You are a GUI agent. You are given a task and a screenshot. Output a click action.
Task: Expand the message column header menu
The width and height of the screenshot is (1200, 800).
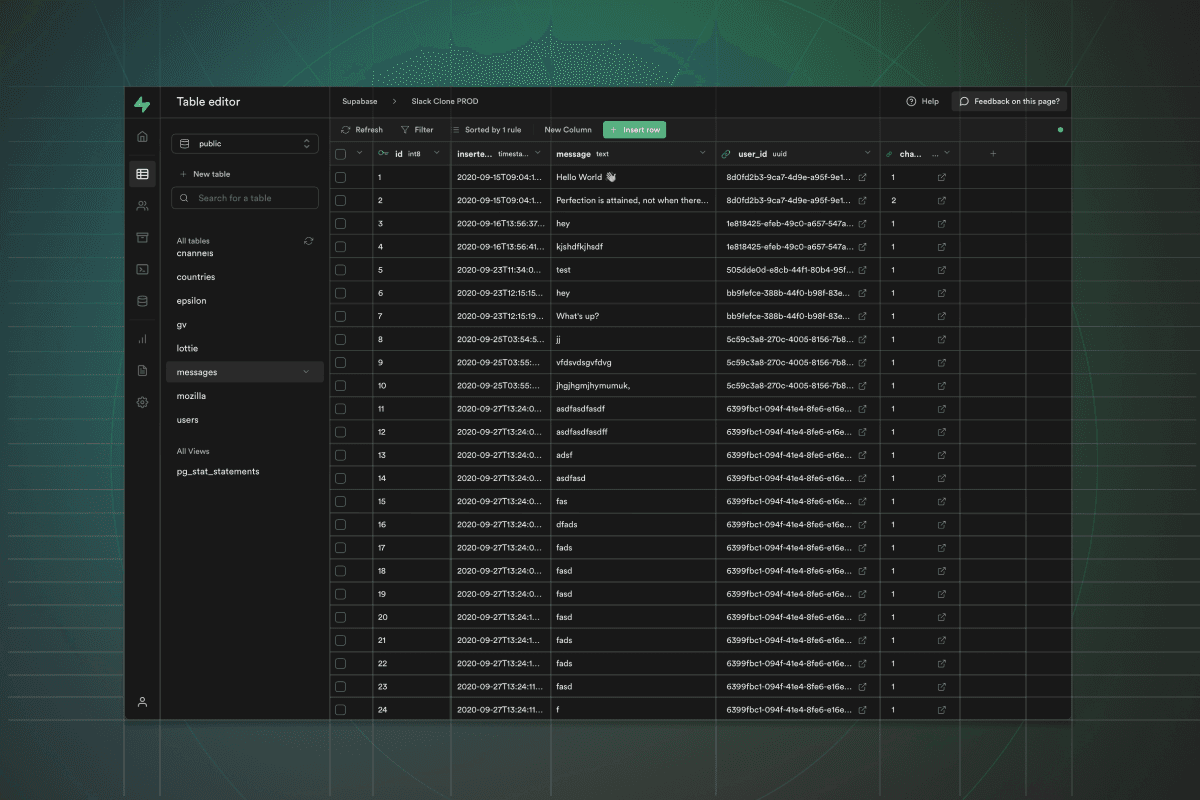pyautogui.click(x=702, y=153)
